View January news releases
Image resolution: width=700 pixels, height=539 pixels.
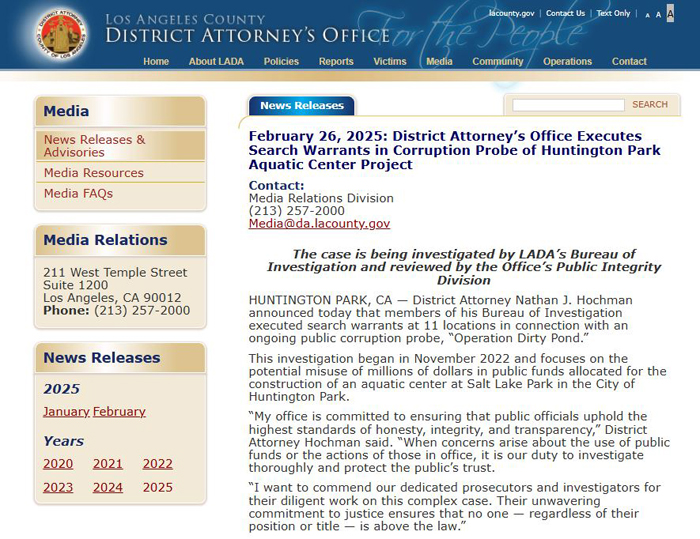[66, 411]
